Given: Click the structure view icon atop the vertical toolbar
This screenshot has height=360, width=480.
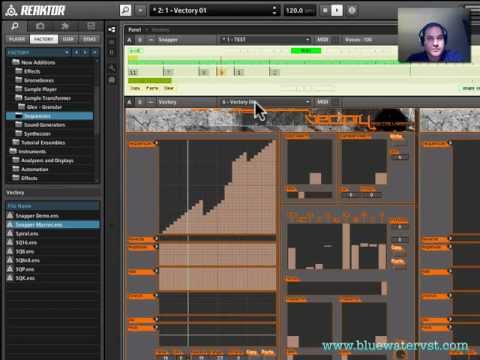Looking at the screenshot, I should [x=112, y=29].
